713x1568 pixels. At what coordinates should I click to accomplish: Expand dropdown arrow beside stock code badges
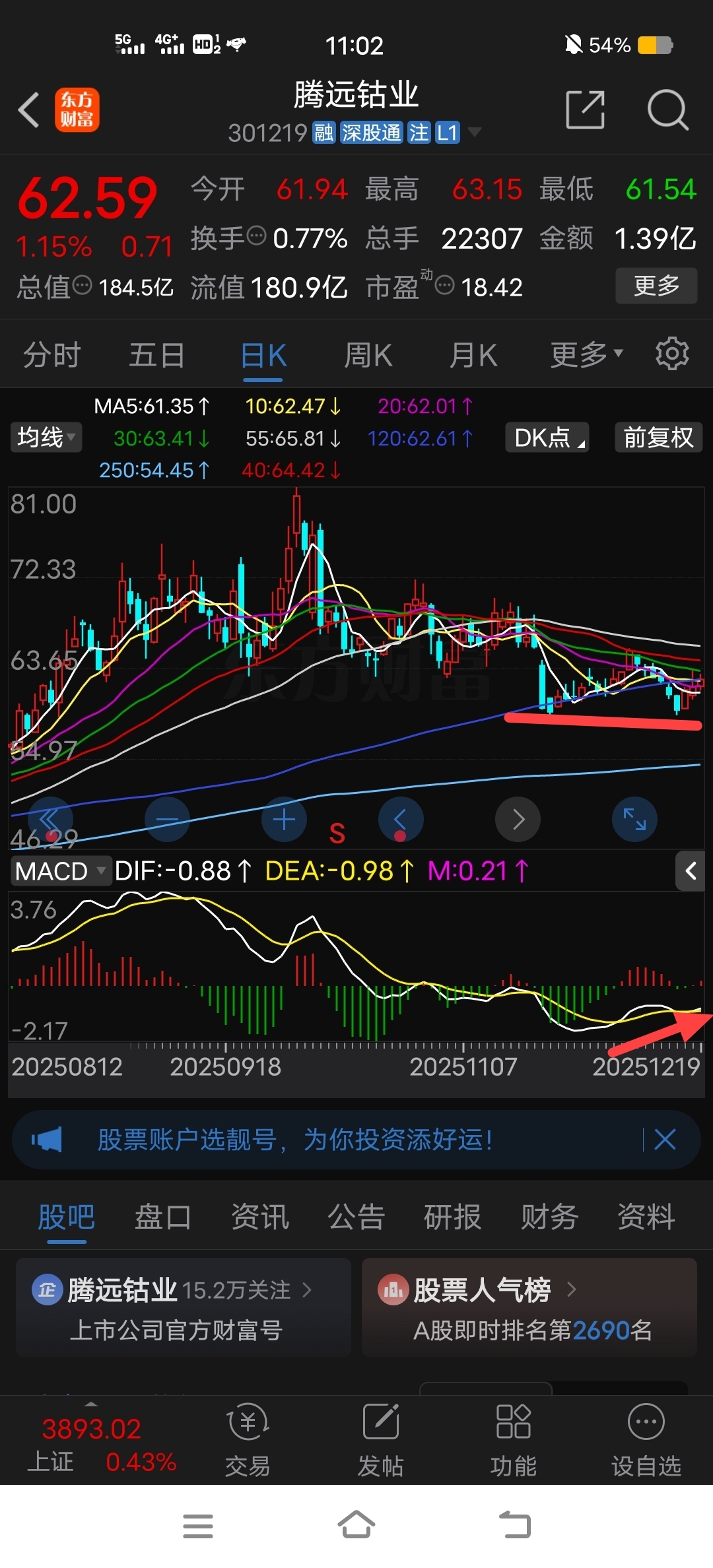coord(474,132)
